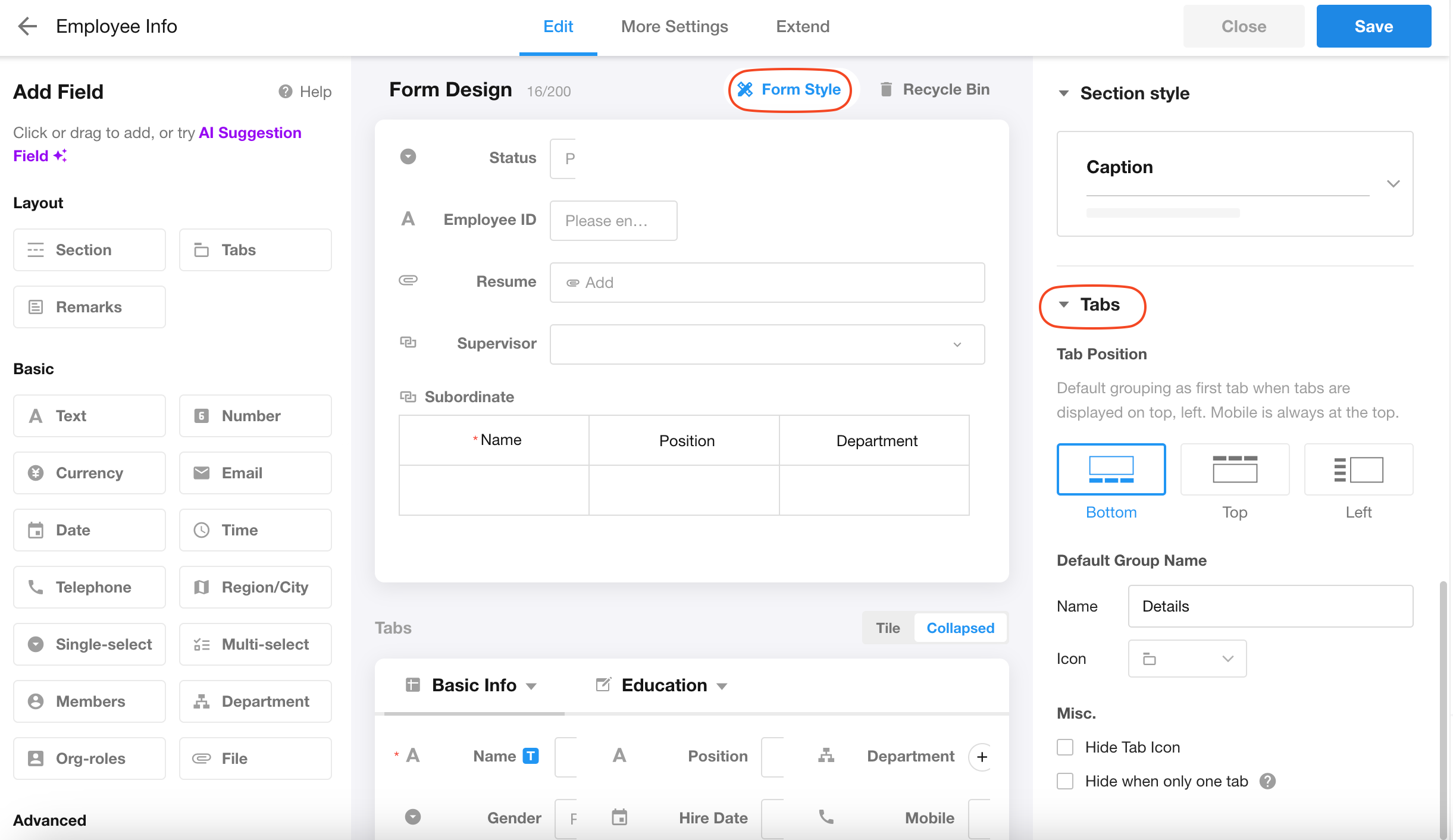
Task: Add a Currency field from the Basic list
Action: click(x=89, y=473)
